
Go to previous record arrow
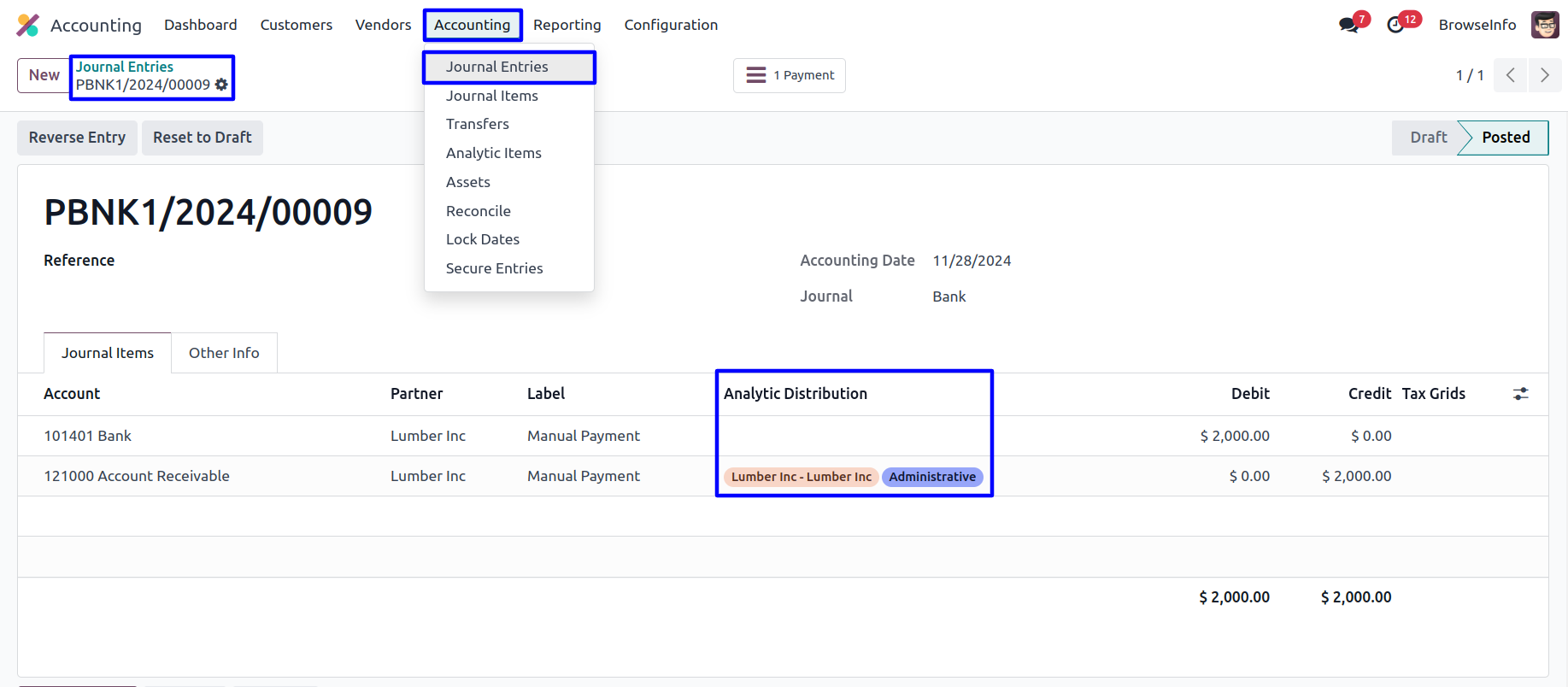(x=1511, y=75)
